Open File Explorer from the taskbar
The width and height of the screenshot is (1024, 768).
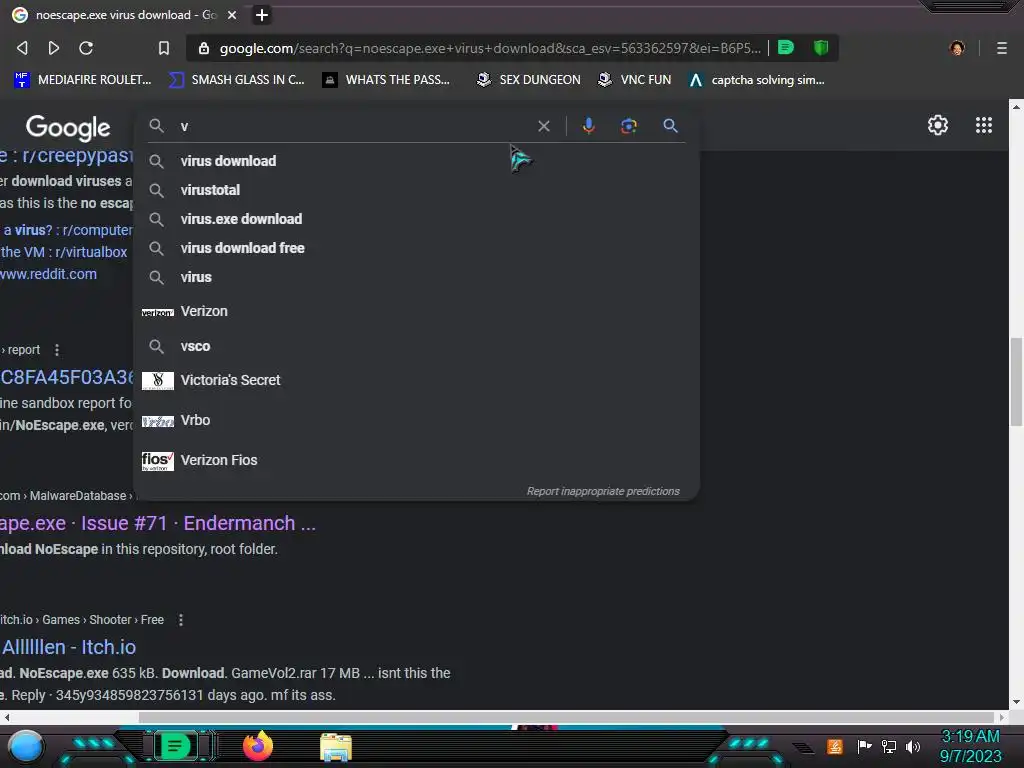coord(336,747)
